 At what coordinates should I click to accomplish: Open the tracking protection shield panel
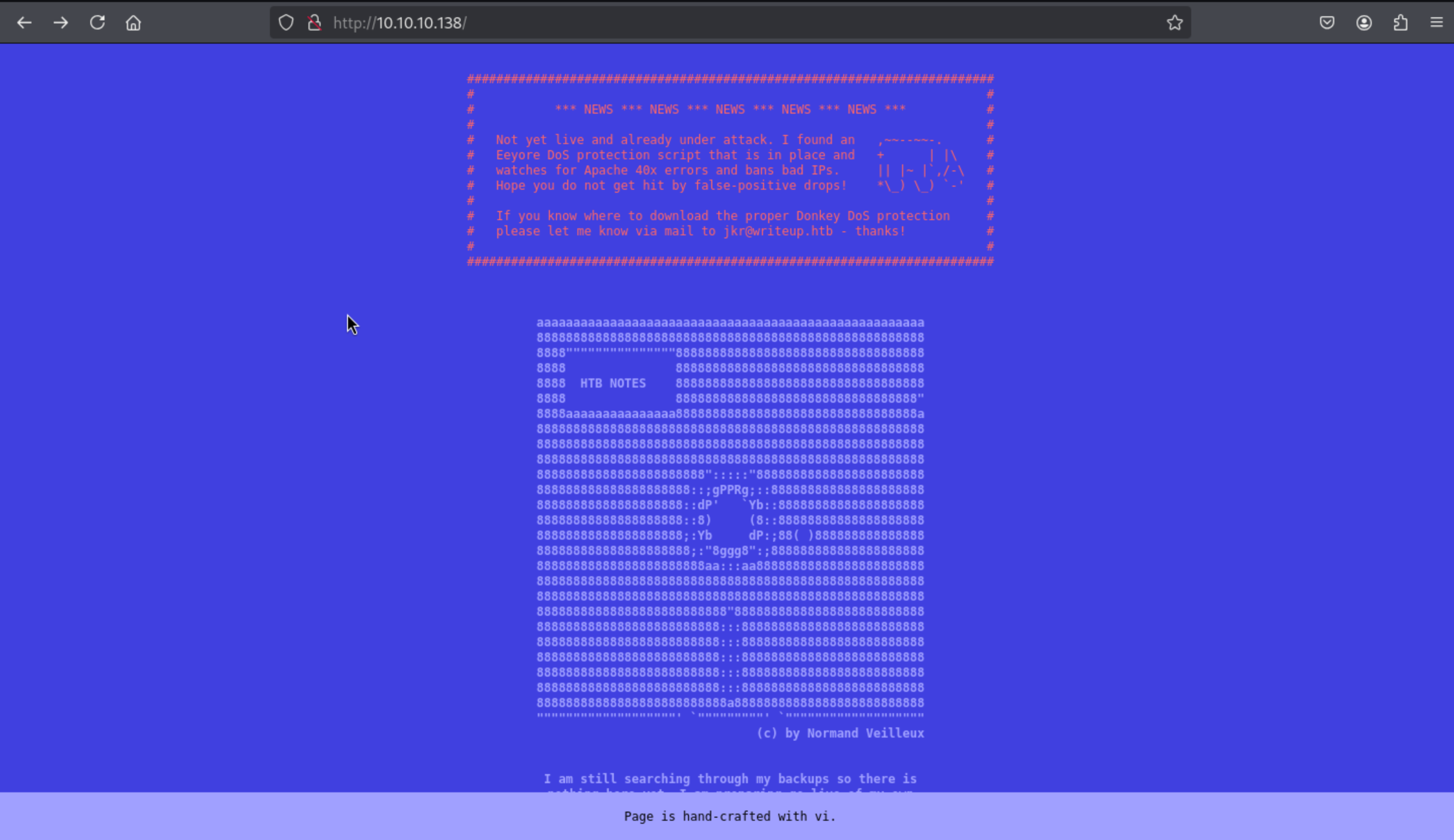point(286,23)
